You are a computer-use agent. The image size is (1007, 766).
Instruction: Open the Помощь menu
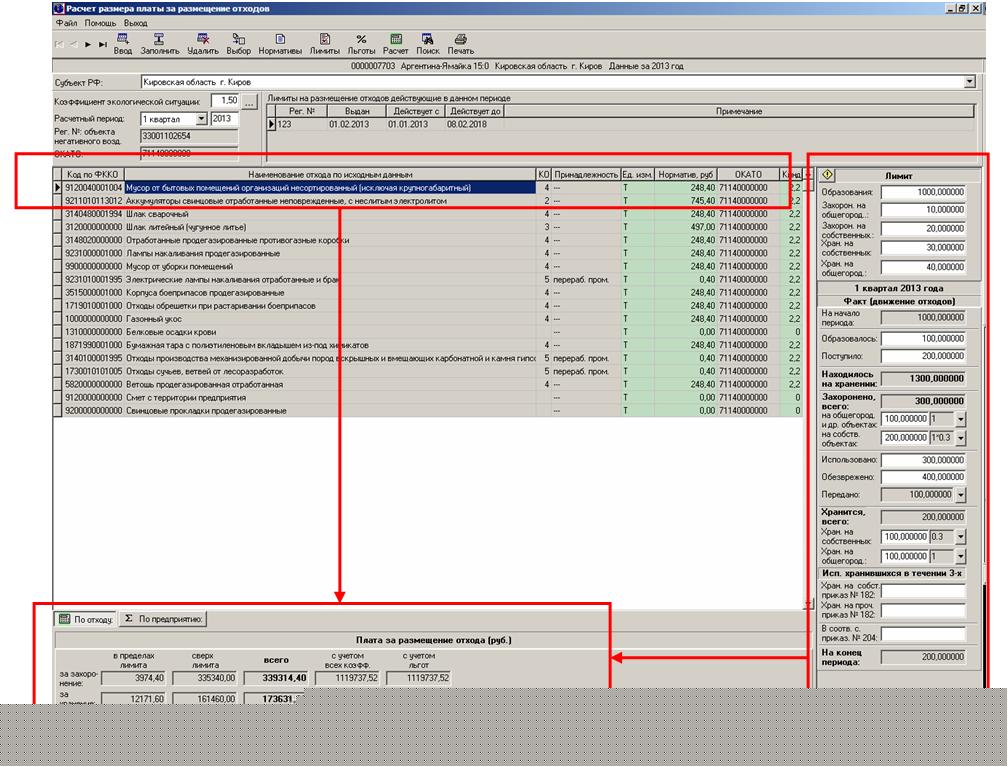[x=100, y=22]
